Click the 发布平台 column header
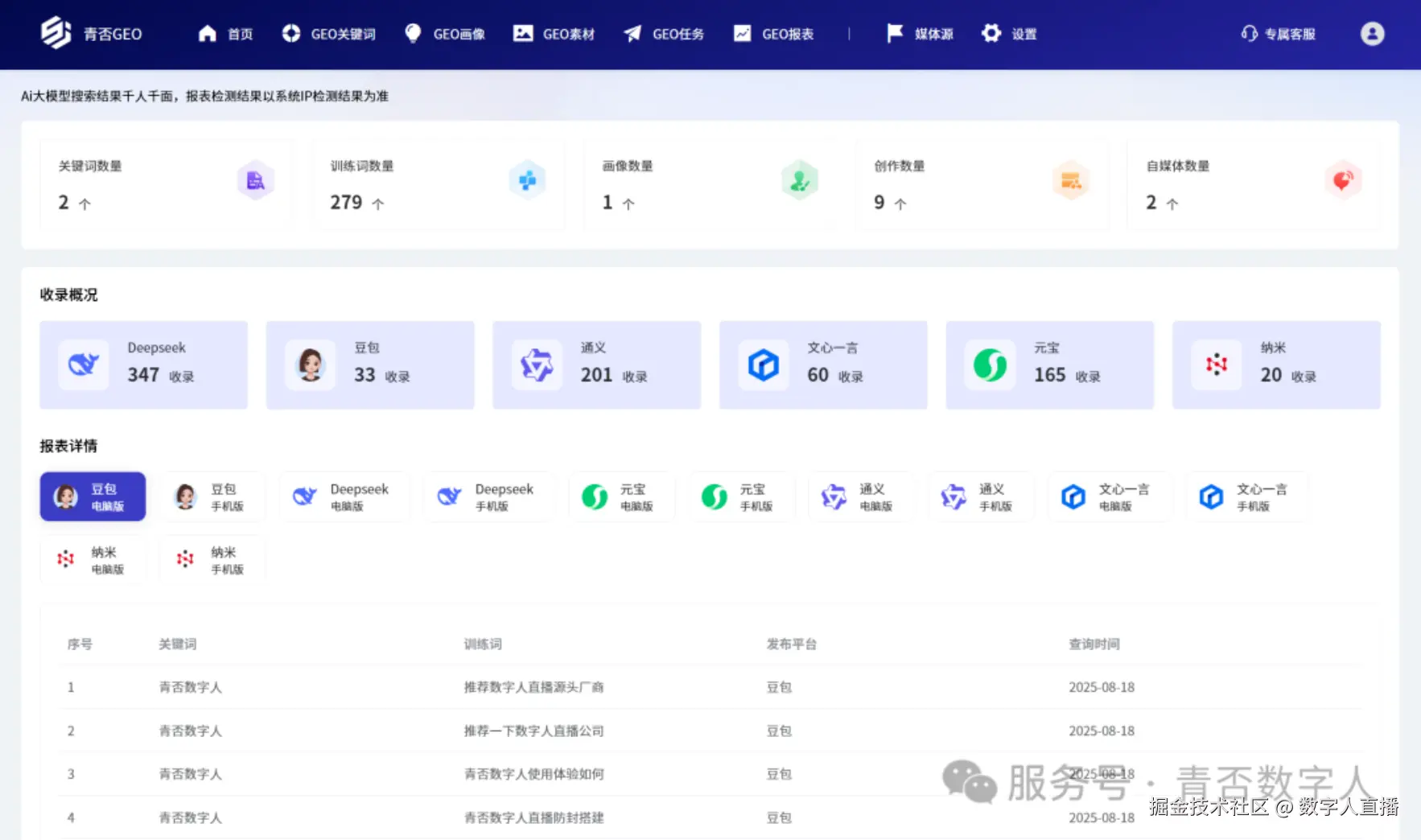This screenshot has width=1421, height=840. tap(792, 644)
